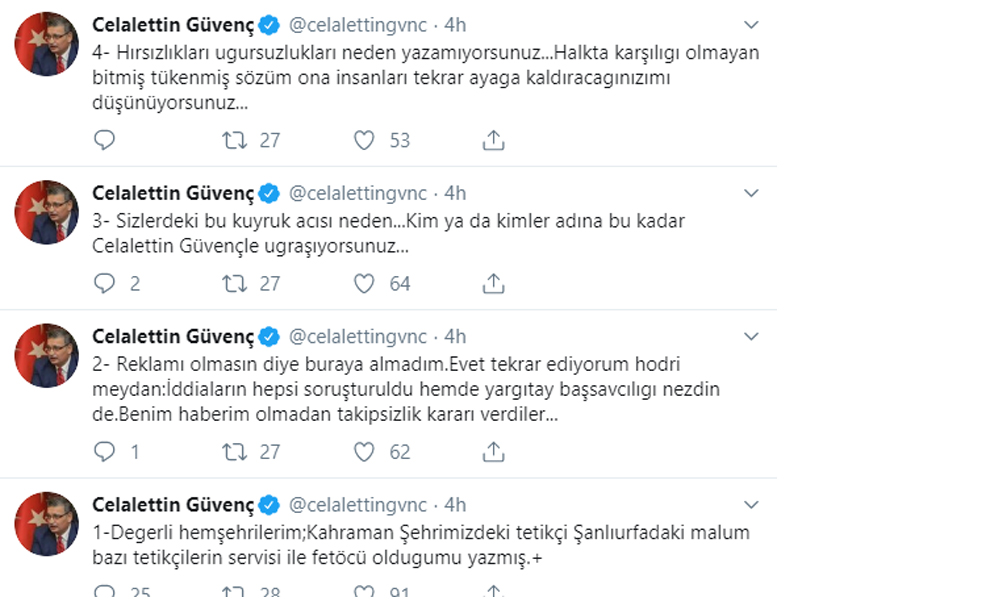
Task: Open the options chevron on tweet 4
Action: (x=753, y=24)
